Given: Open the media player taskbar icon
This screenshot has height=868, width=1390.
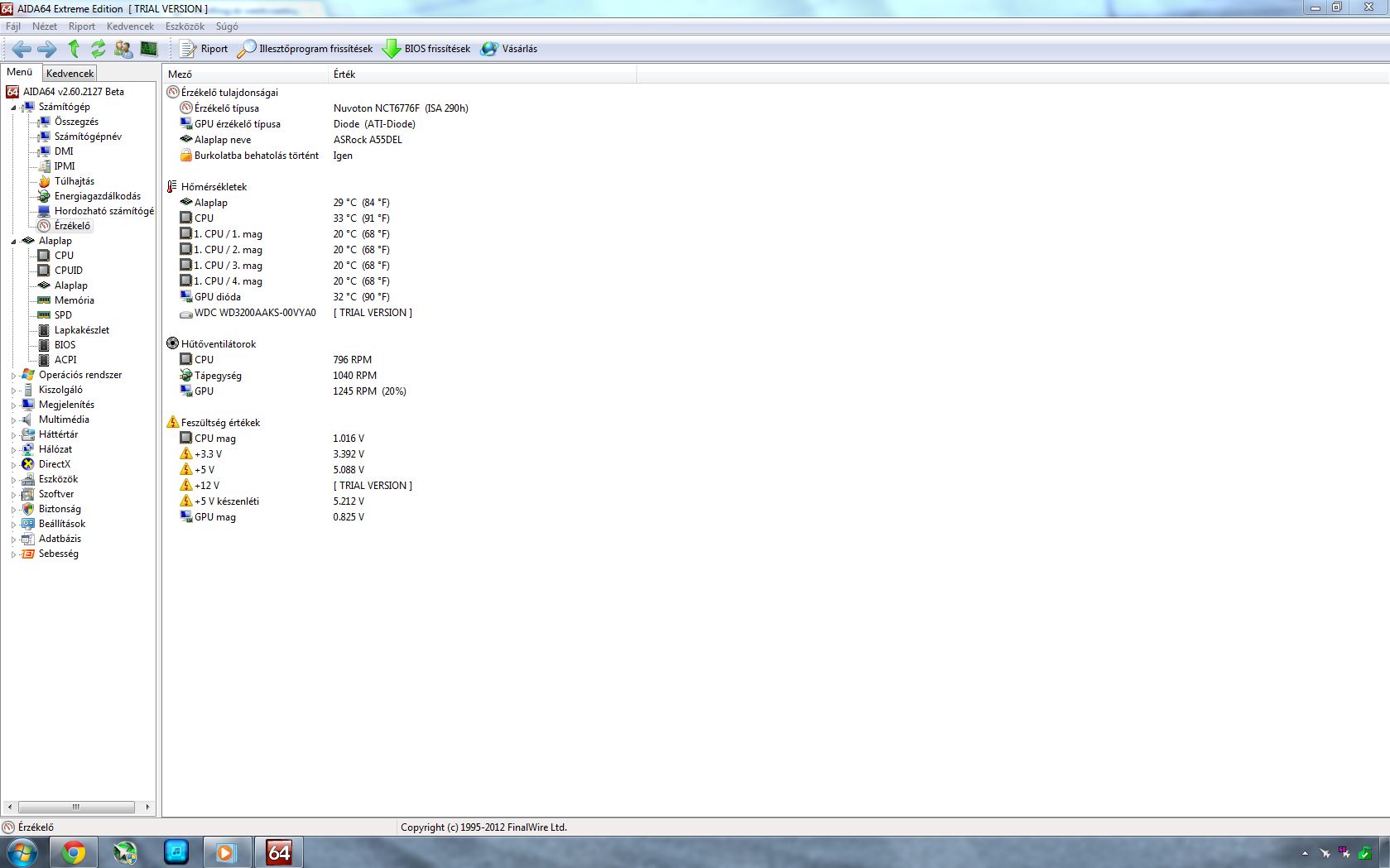Looking at the screenshot, I should coord(226,852).
